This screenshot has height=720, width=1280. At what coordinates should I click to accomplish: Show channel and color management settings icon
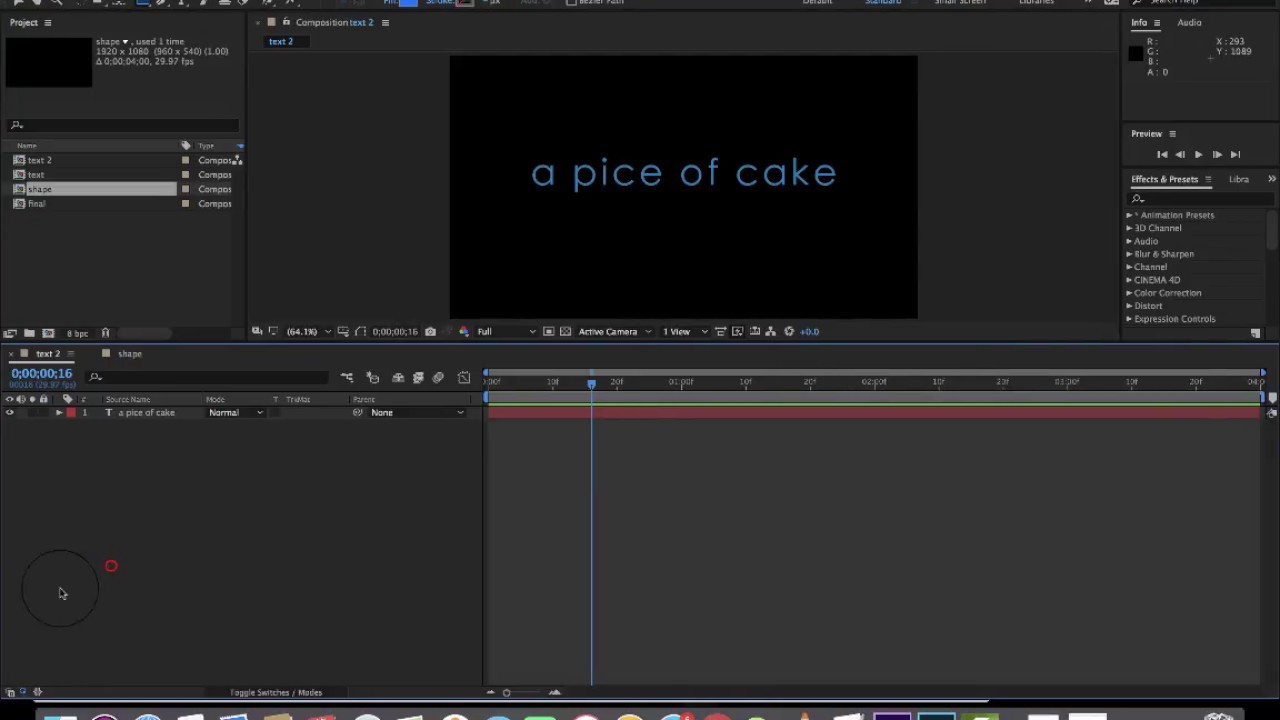(463, 331)
